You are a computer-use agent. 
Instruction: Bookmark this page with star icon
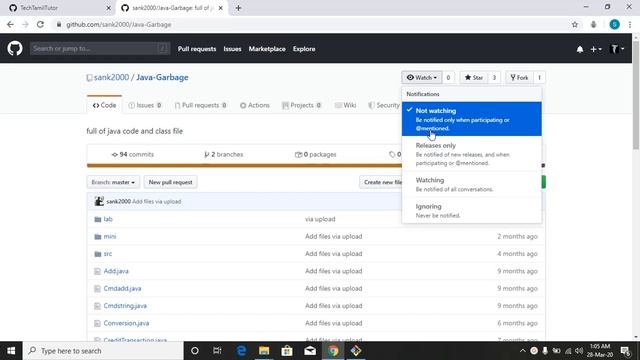click(575, 24)
